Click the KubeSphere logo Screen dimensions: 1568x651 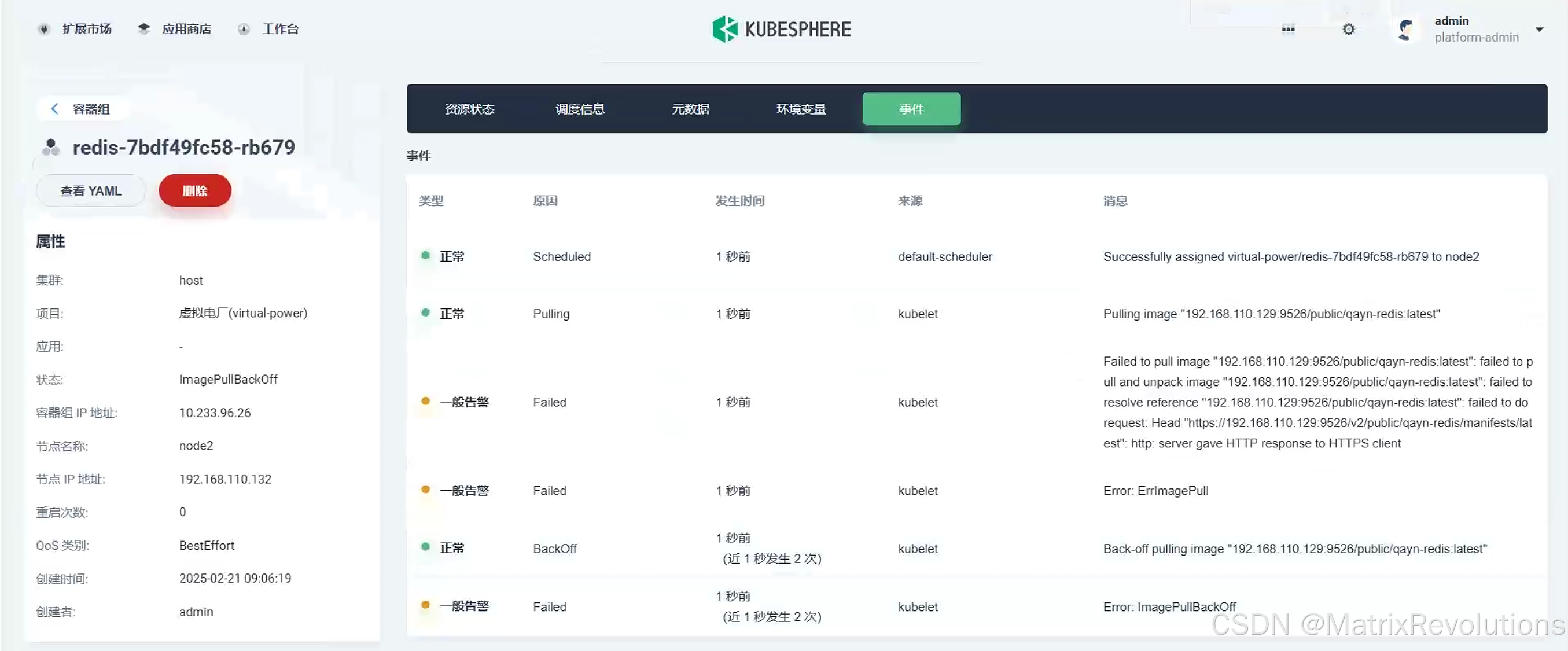tap(782, 30)
